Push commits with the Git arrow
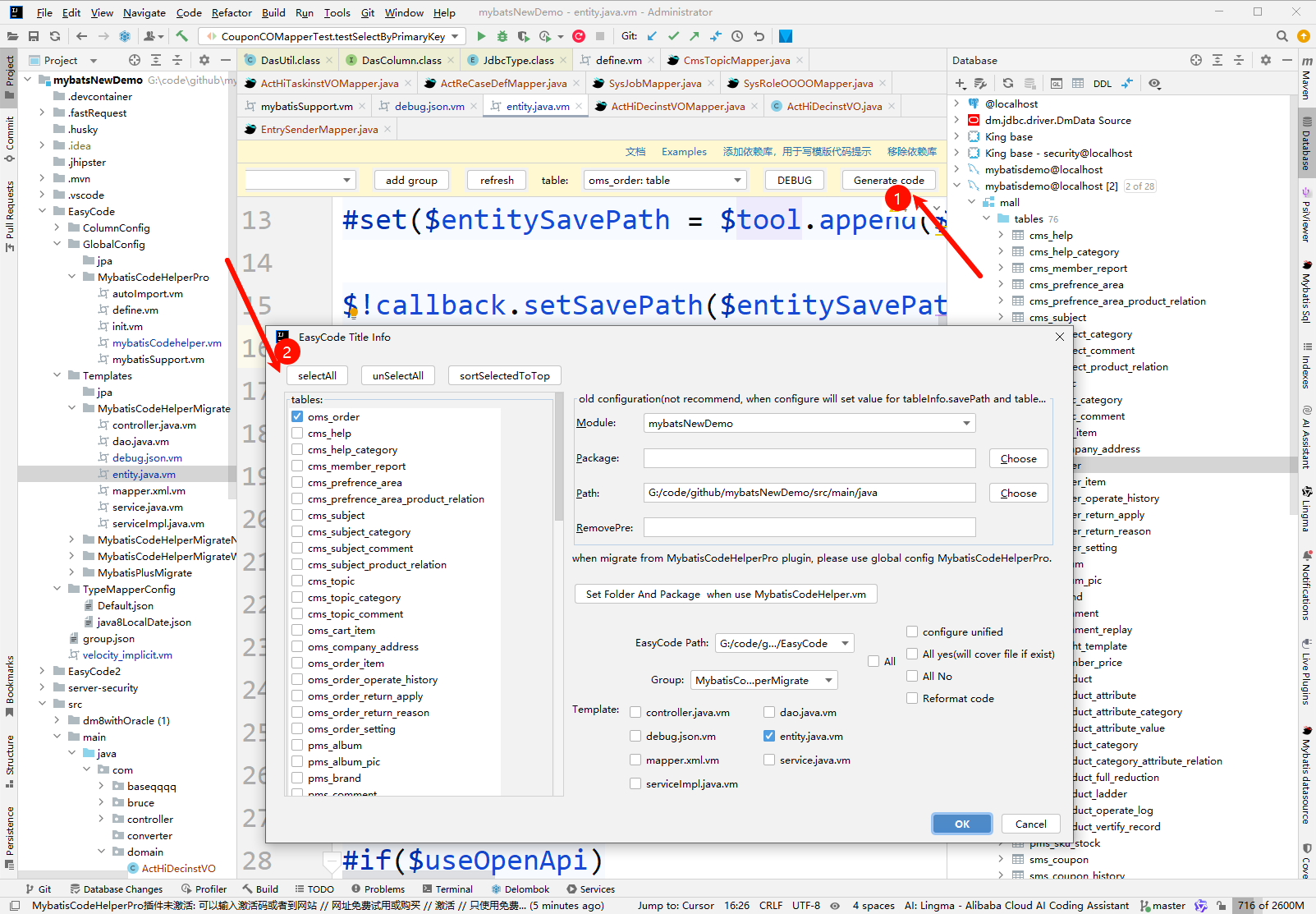1316x914 pixels. 695,36
